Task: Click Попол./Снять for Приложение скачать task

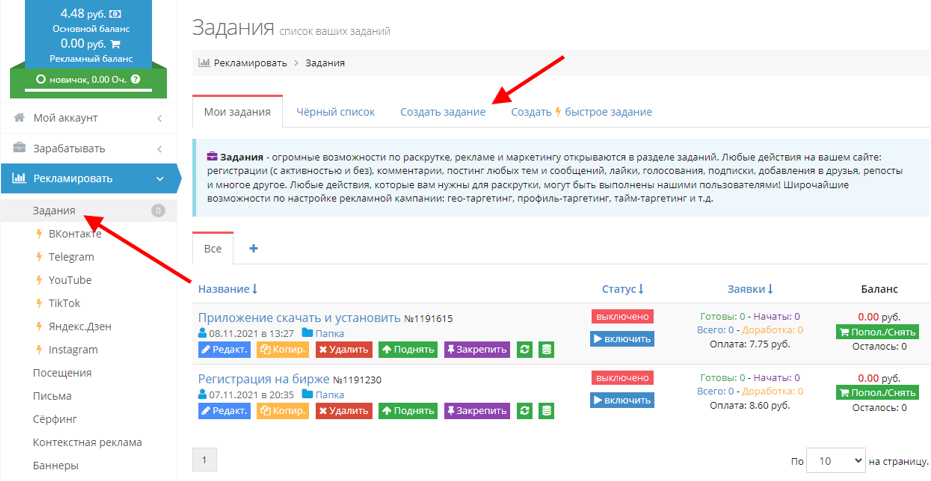Action: coord(877,332)
